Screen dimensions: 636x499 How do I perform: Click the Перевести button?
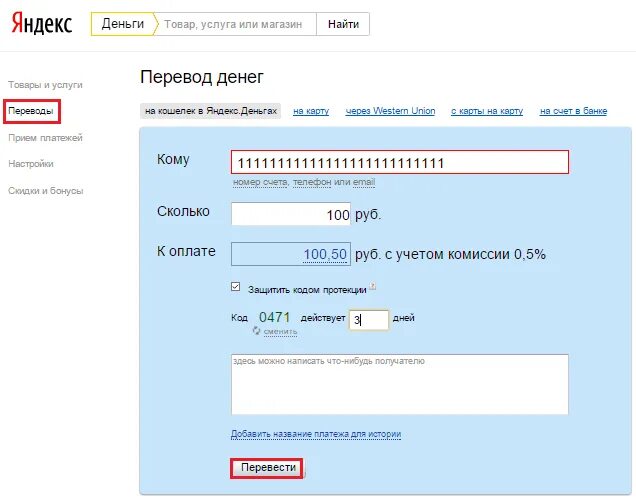coord(267,468)
